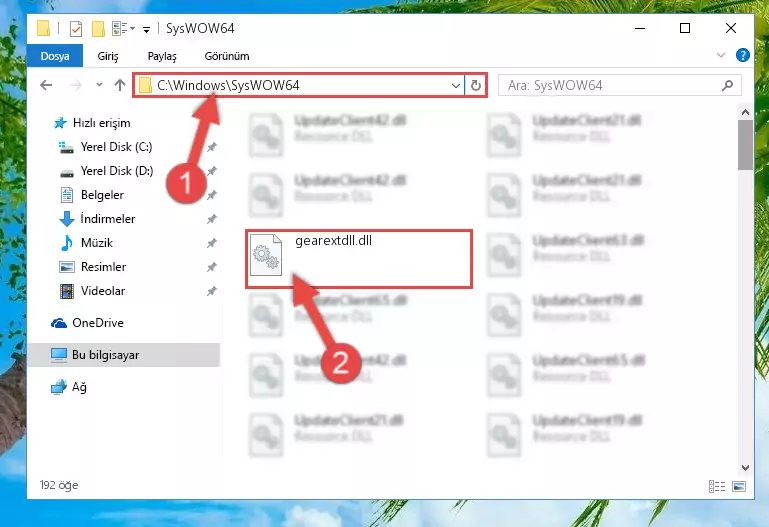Viewport: 769px width, 527px height.
Task: Open Videolar in the sidebar
Action: click(103, 291)
